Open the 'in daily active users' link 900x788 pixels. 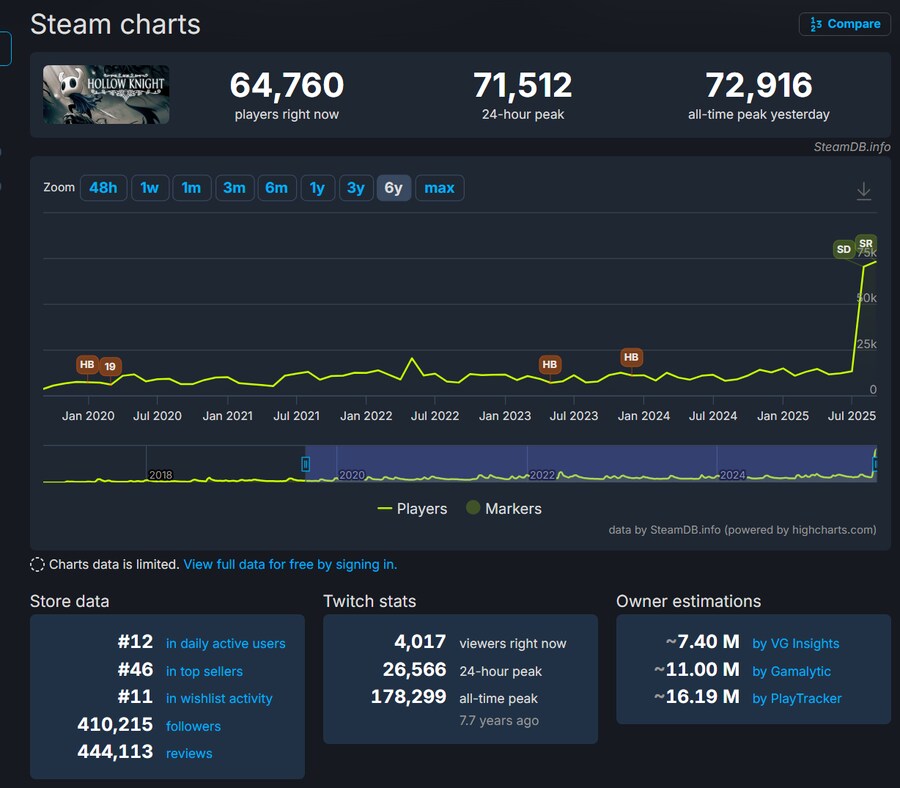coord(226,643)
